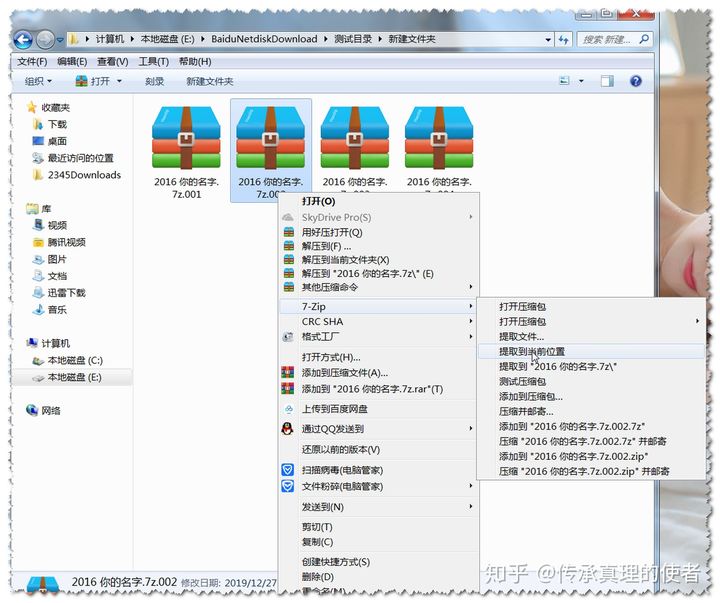Choose 用好压打开(Q) in context menu
The width and height of the screenshot is (720, 603).
(379, 232)
